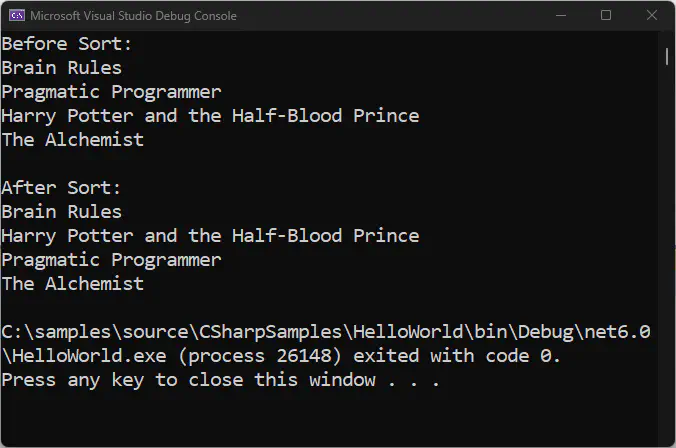
Task: Click 'Pragmatic Programmer' under Before Sort
Action: point(111,93)
